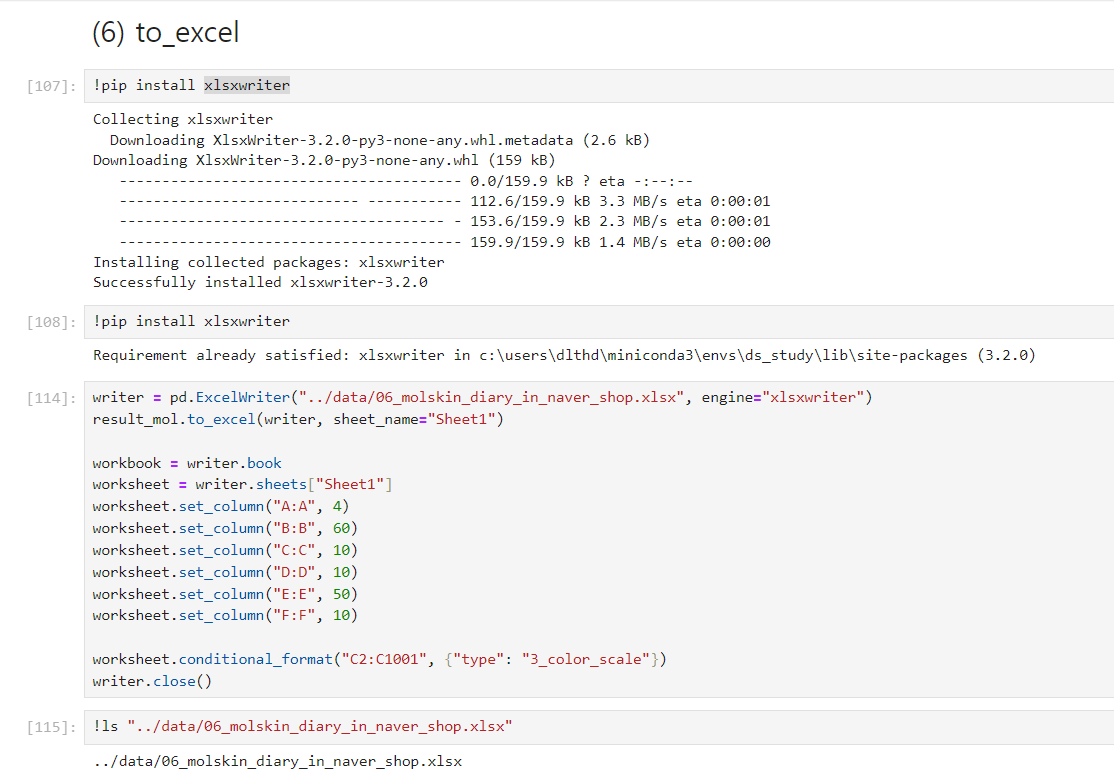
Task: Click the conditional_format 3_color_scale line
Action: (379, 659)
